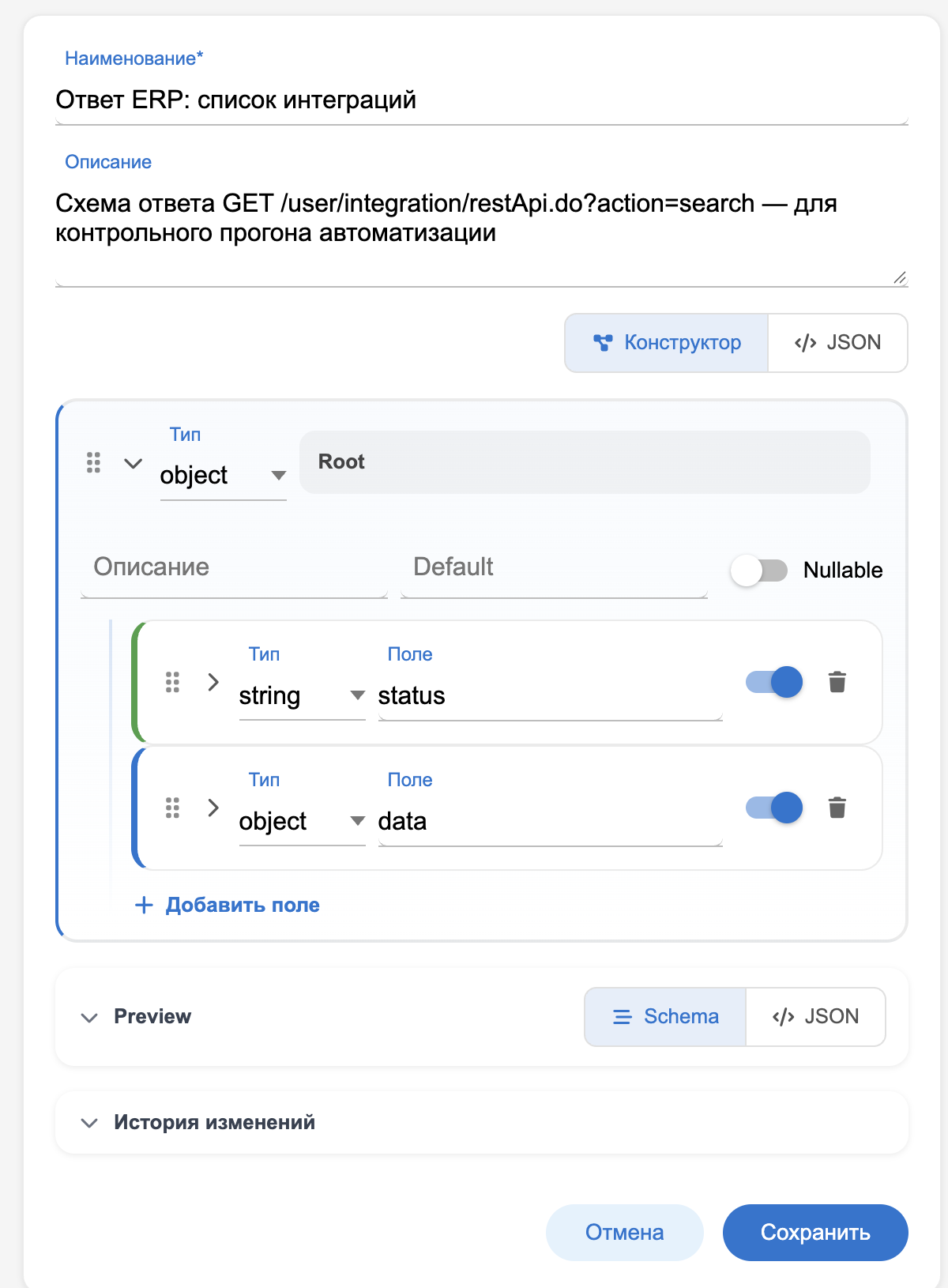Focus the Default value input
The height and width of the screenshot is (1288, 948).
point(554,567)
